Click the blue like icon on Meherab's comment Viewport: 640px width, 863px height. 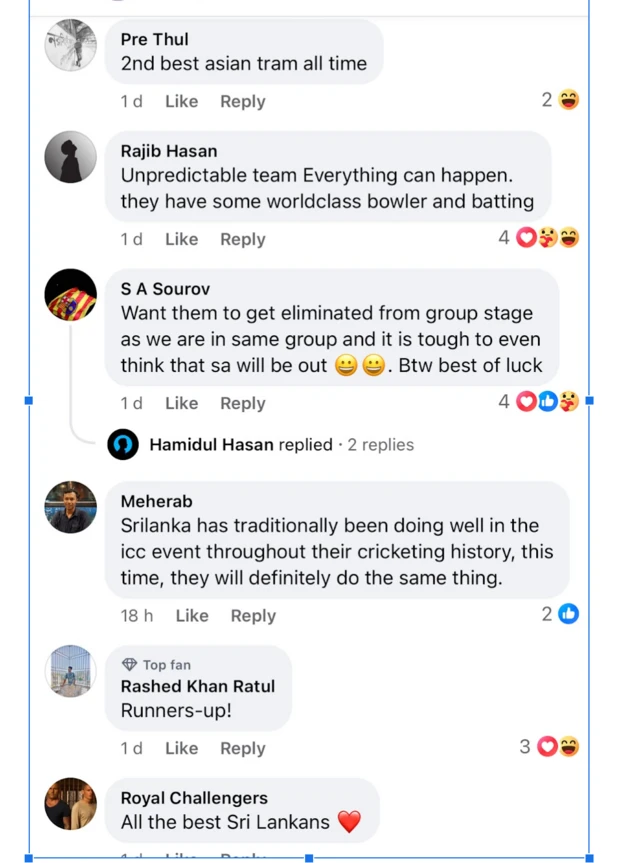(569, 614)
